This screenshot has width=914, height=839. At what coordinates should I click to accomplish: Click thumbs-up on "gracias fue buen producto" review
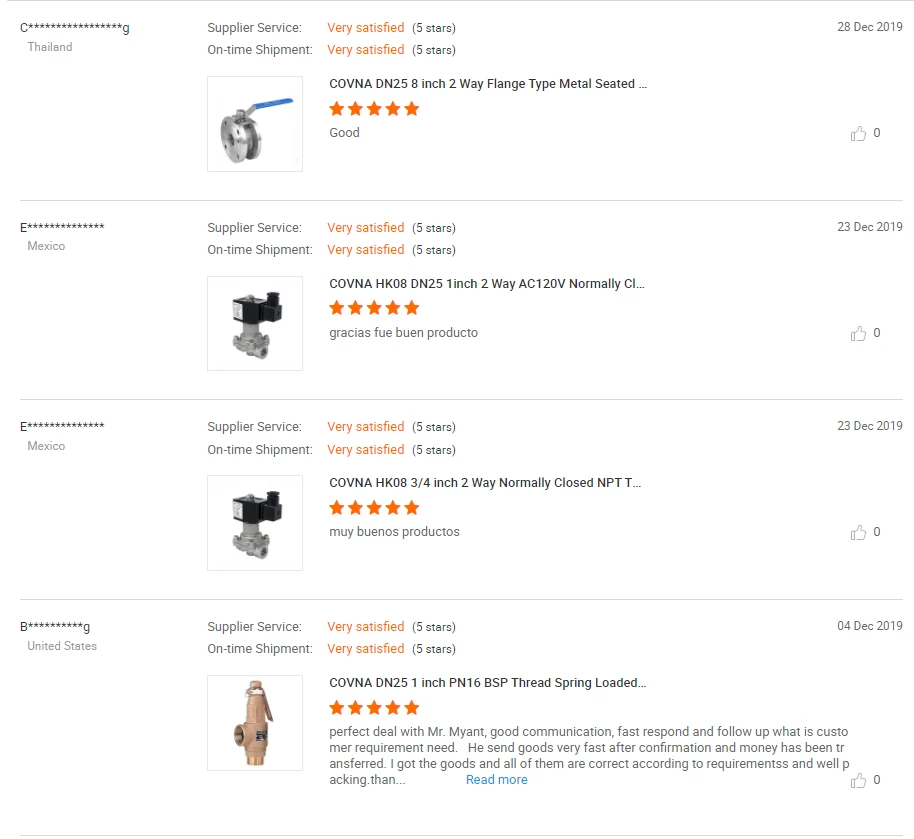coord(858,333)
